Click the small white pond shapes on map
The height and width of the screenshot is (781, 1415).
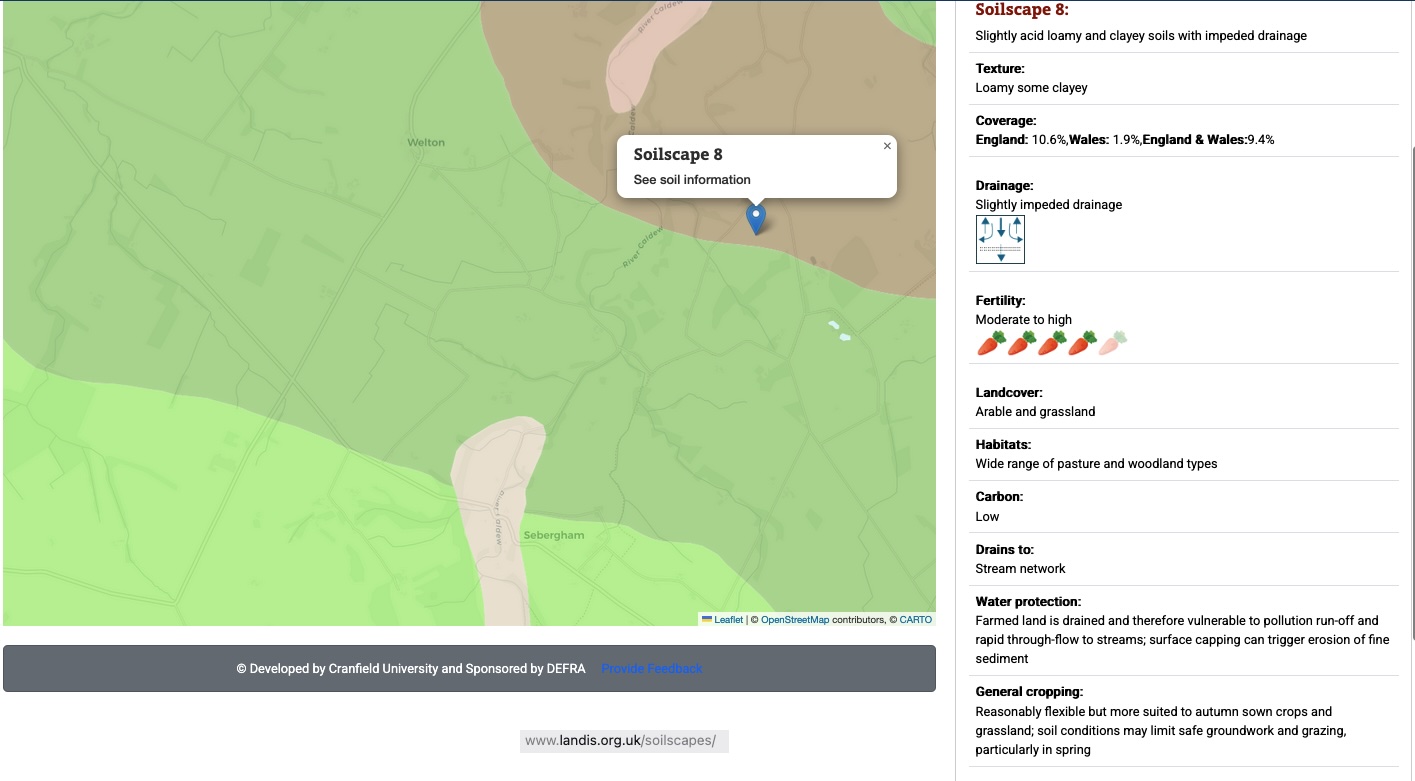tap(838, 331)
